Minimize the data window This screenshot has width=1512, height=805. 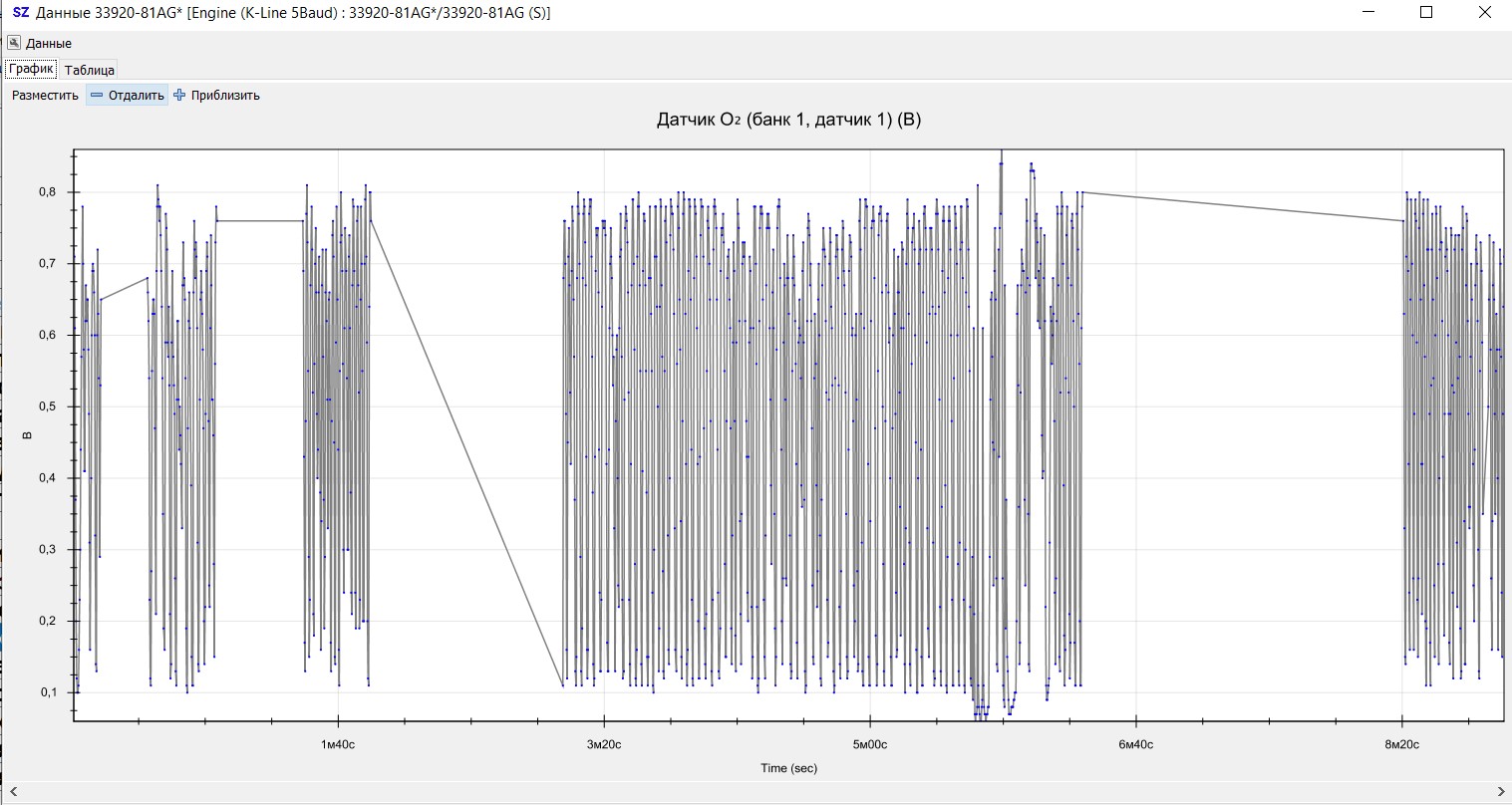click(x=1370, y=13)
